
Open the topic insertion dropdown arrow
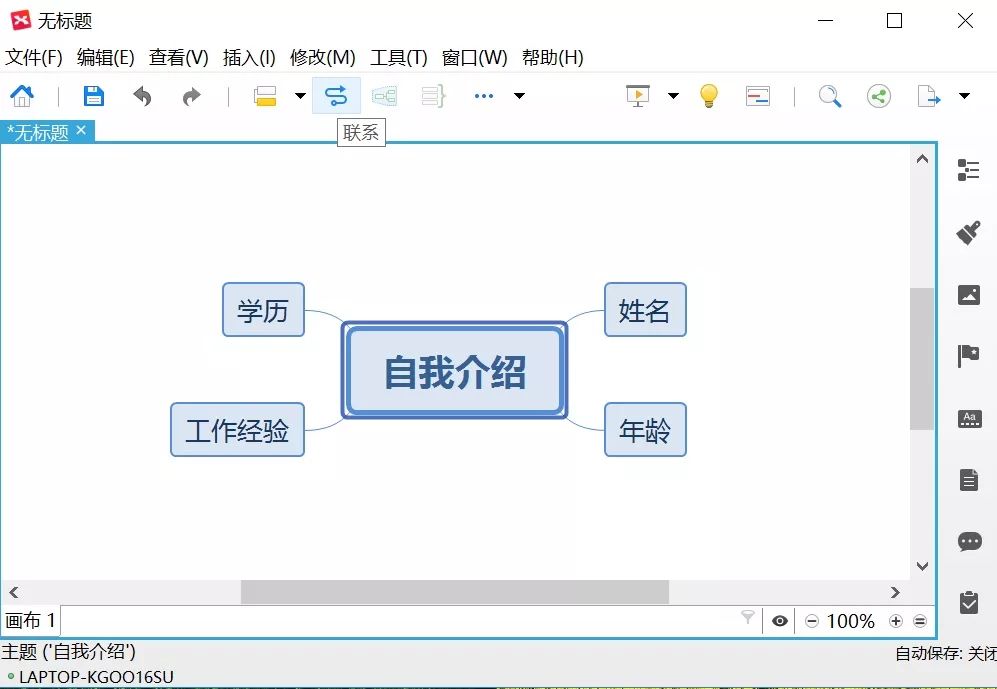point(299,95)
